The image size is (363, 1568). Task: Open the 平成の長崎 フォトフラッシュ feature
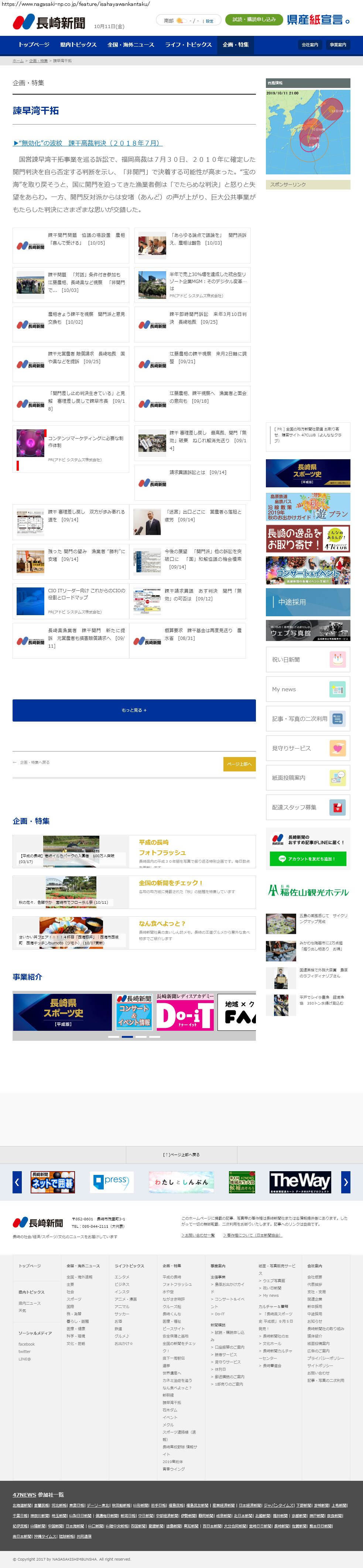coord(134,851)
